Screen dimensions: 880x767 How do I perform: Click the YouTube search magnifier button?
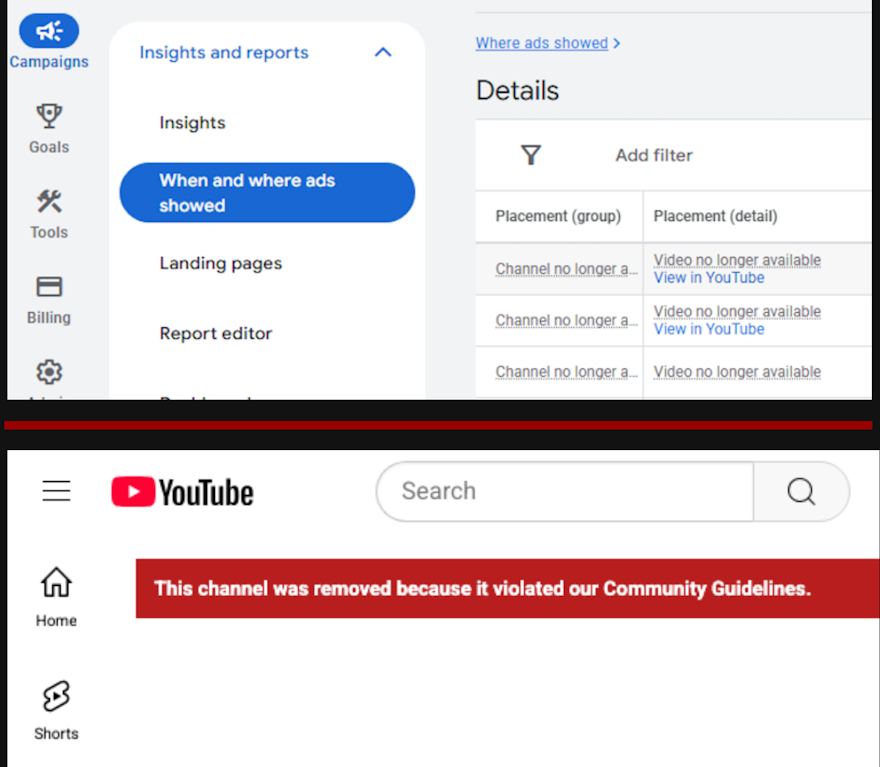point(801,492)
